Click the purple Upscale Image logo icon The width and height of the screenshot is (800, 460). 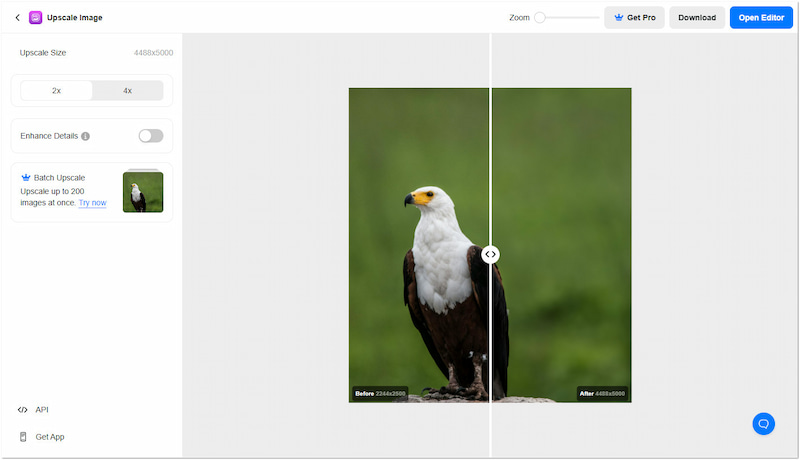pos(36,18)
